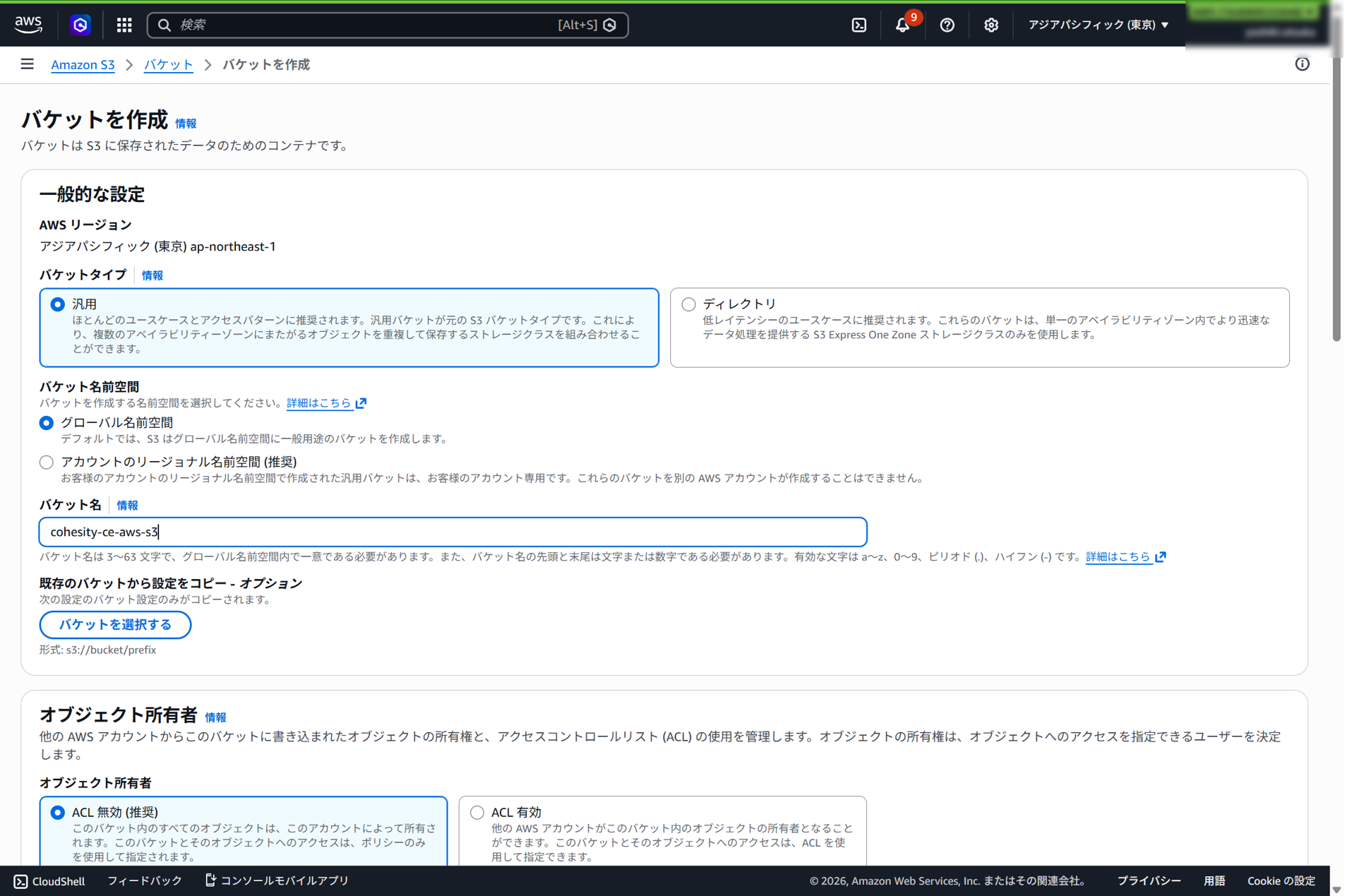Viewport: 1345px width, 896px height.
Task: Open 情報 link beside バケット名
Action: [x=127, y=506]
